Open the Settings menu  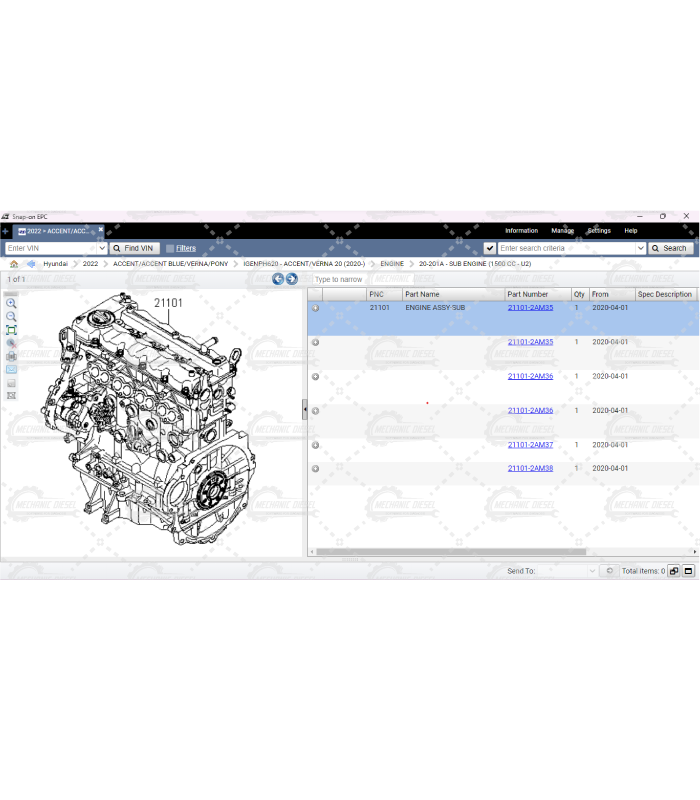click(x=598, y=231)
